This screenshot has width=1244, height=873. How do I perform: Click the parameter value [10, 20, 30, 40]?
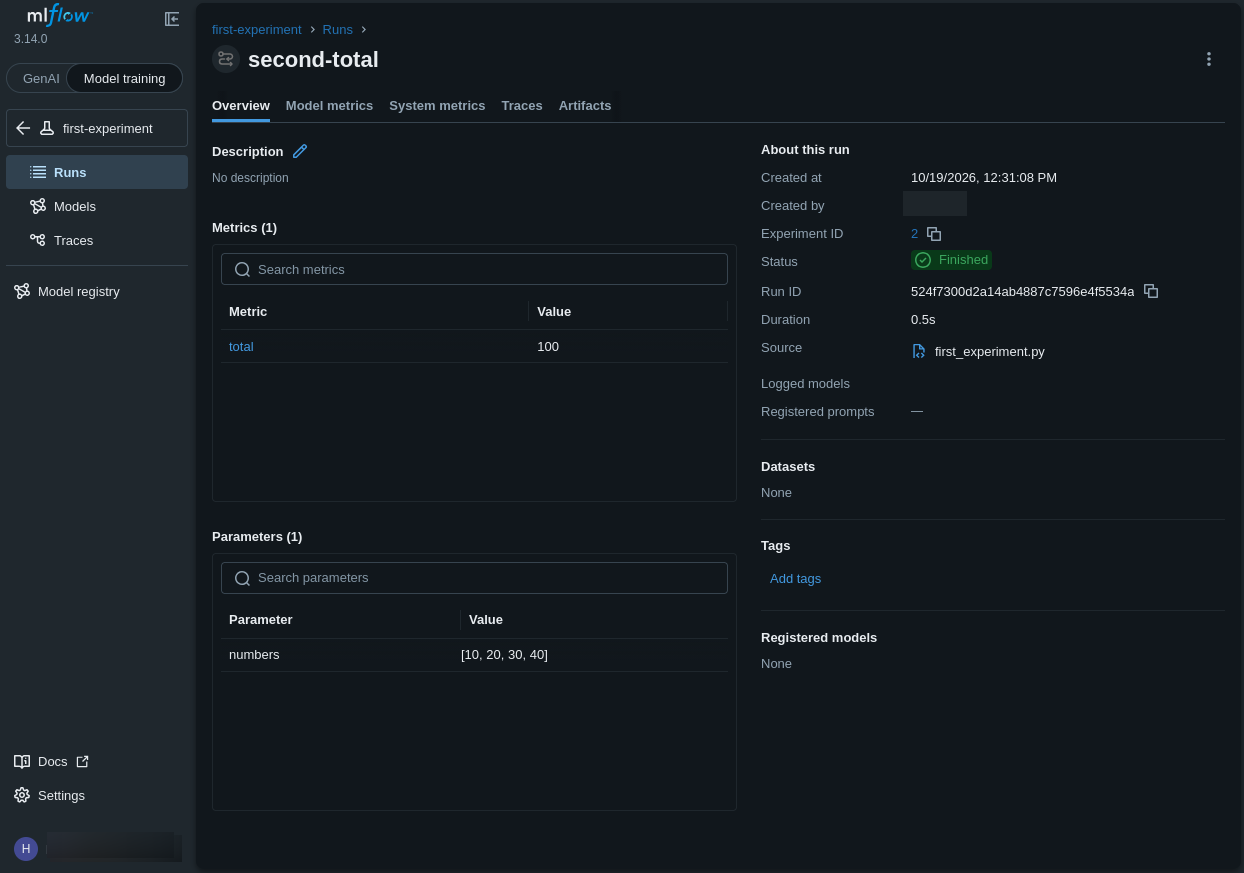point(504,654)
